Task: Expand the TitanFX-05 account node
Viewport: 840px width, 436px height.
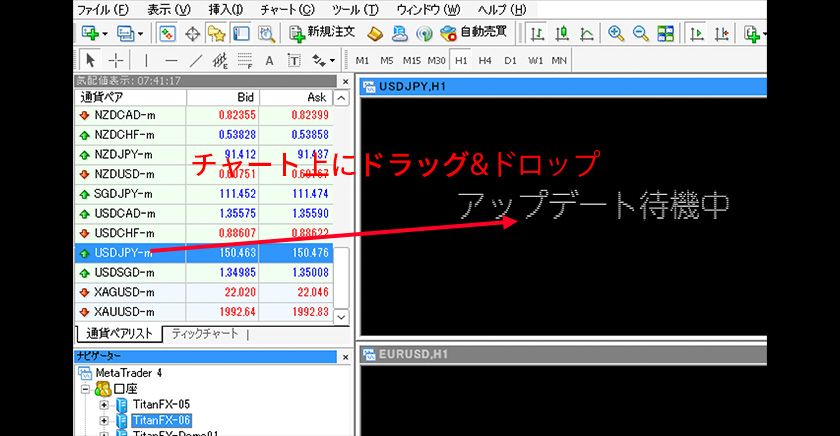Action: [104, 404]
